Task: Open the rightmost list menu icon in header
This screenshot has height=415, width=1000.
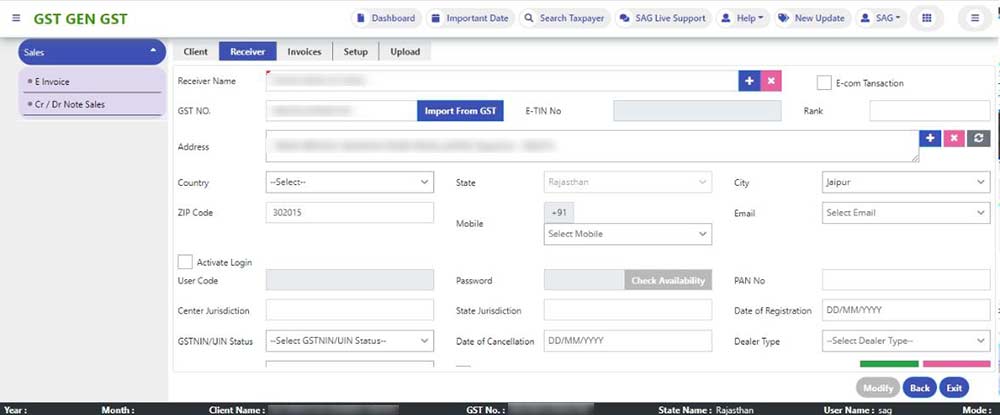Action: 975,18
